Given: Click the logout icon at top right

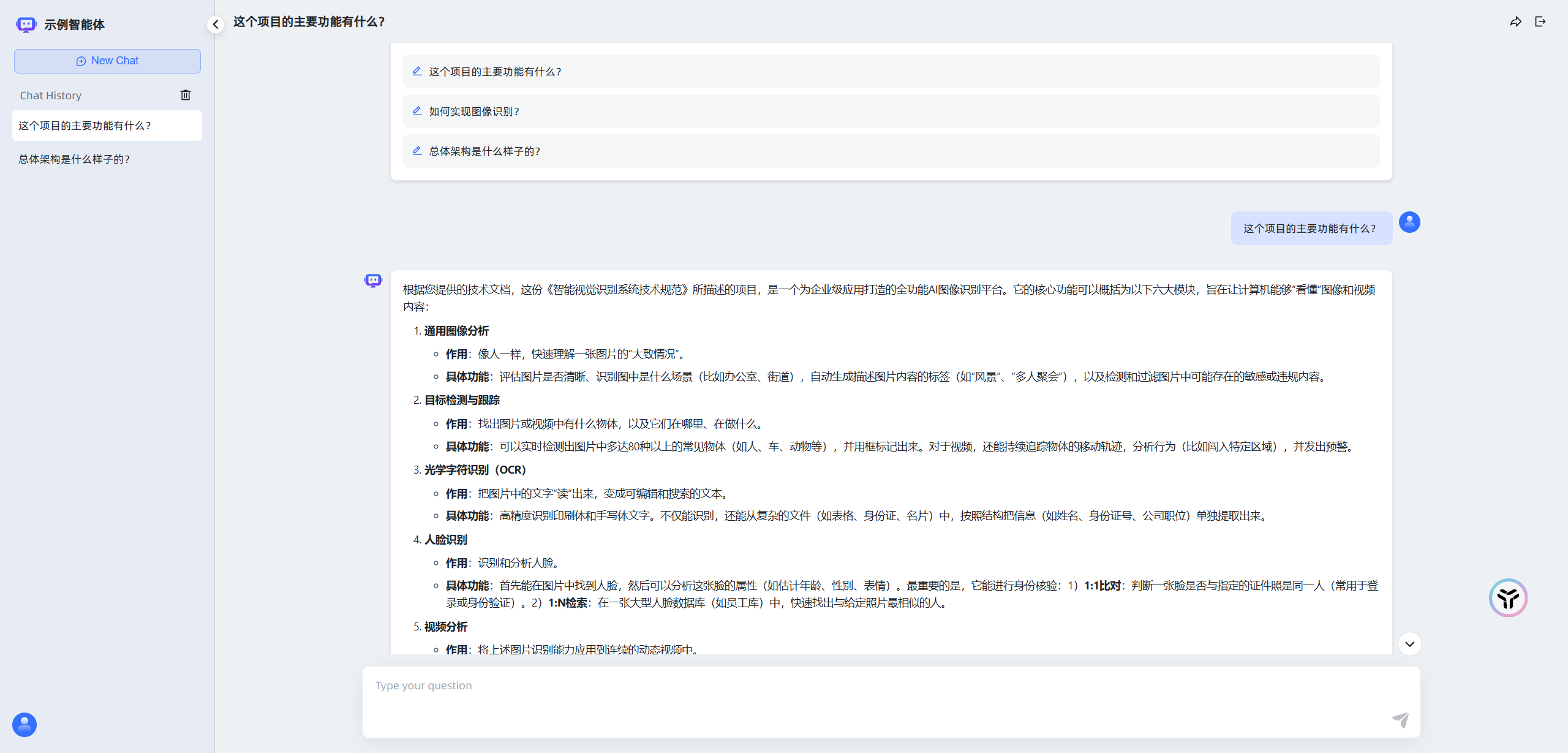Looking at the screenshot, I should point(1540,22).
